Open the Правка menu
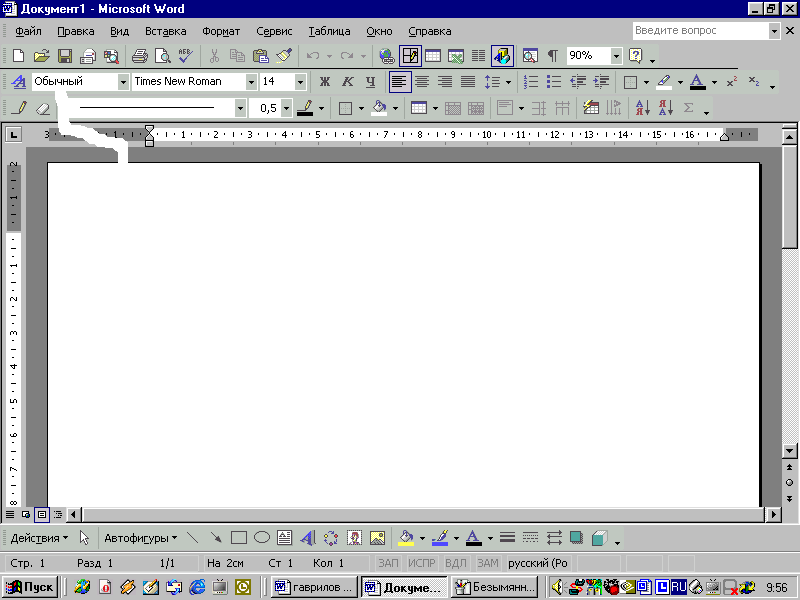Screen dimensions: 800x600 pyautogui.click(x=76, y=31)
